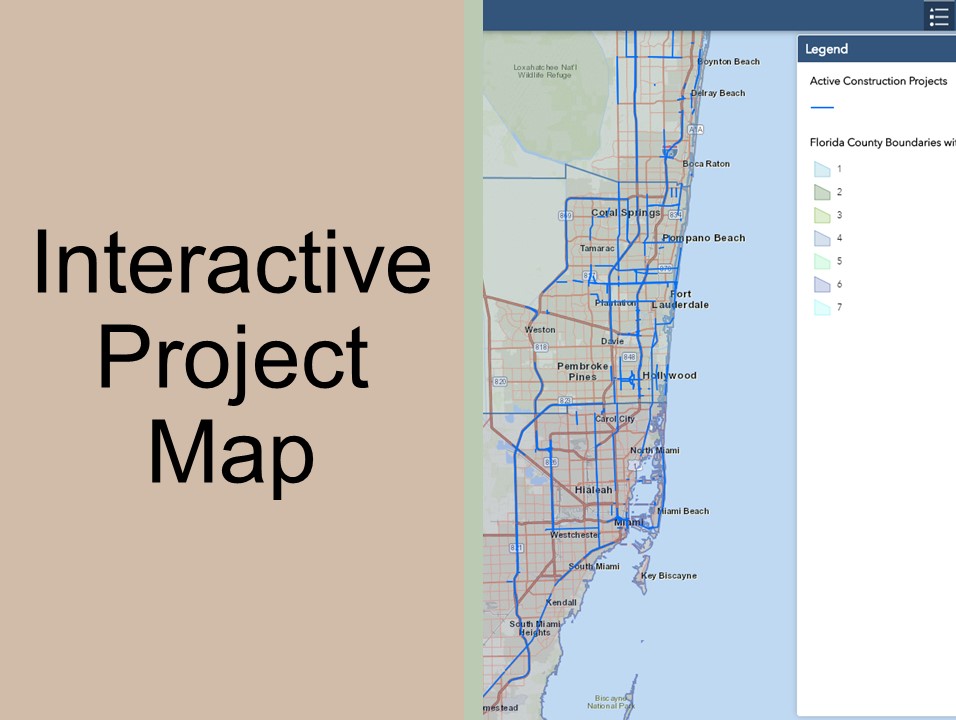Viewport: 956px width, 720px height.
Task: Select county swatch 1 in the legend
Action: pos(822,169)
